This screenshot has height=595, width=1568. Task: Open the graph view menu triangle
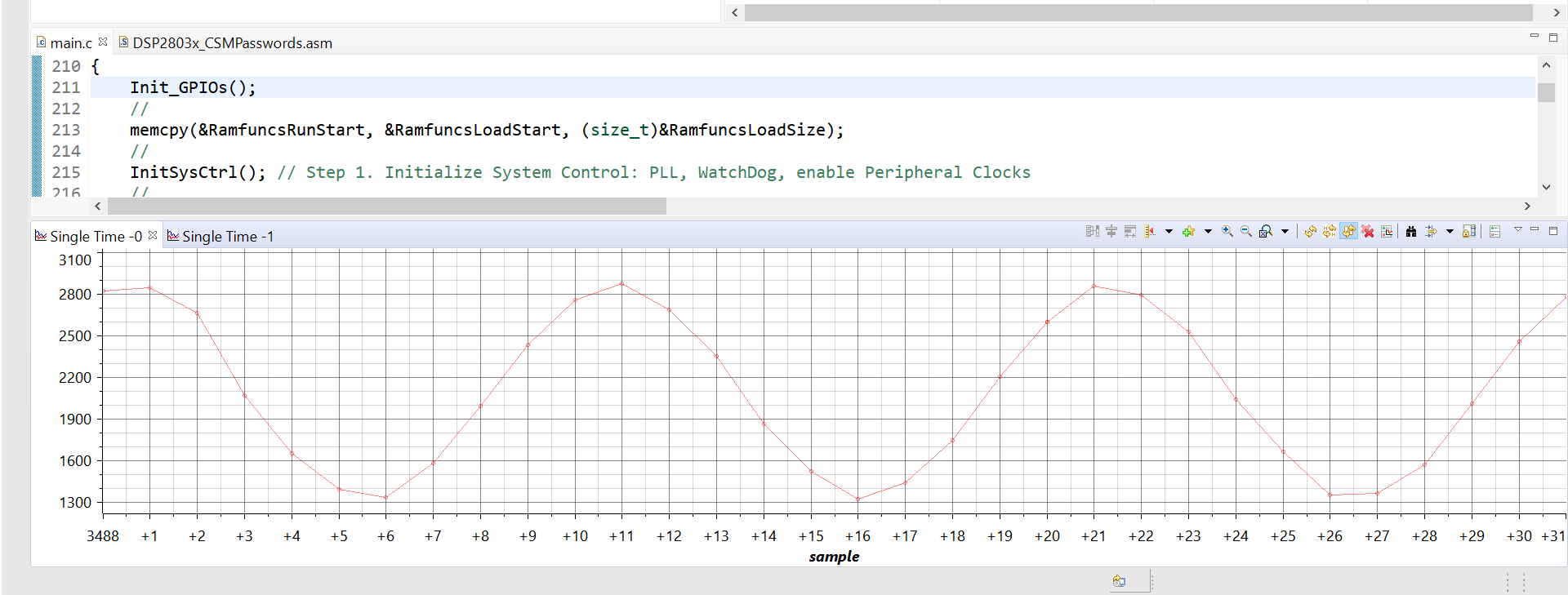pos(1518,229)
